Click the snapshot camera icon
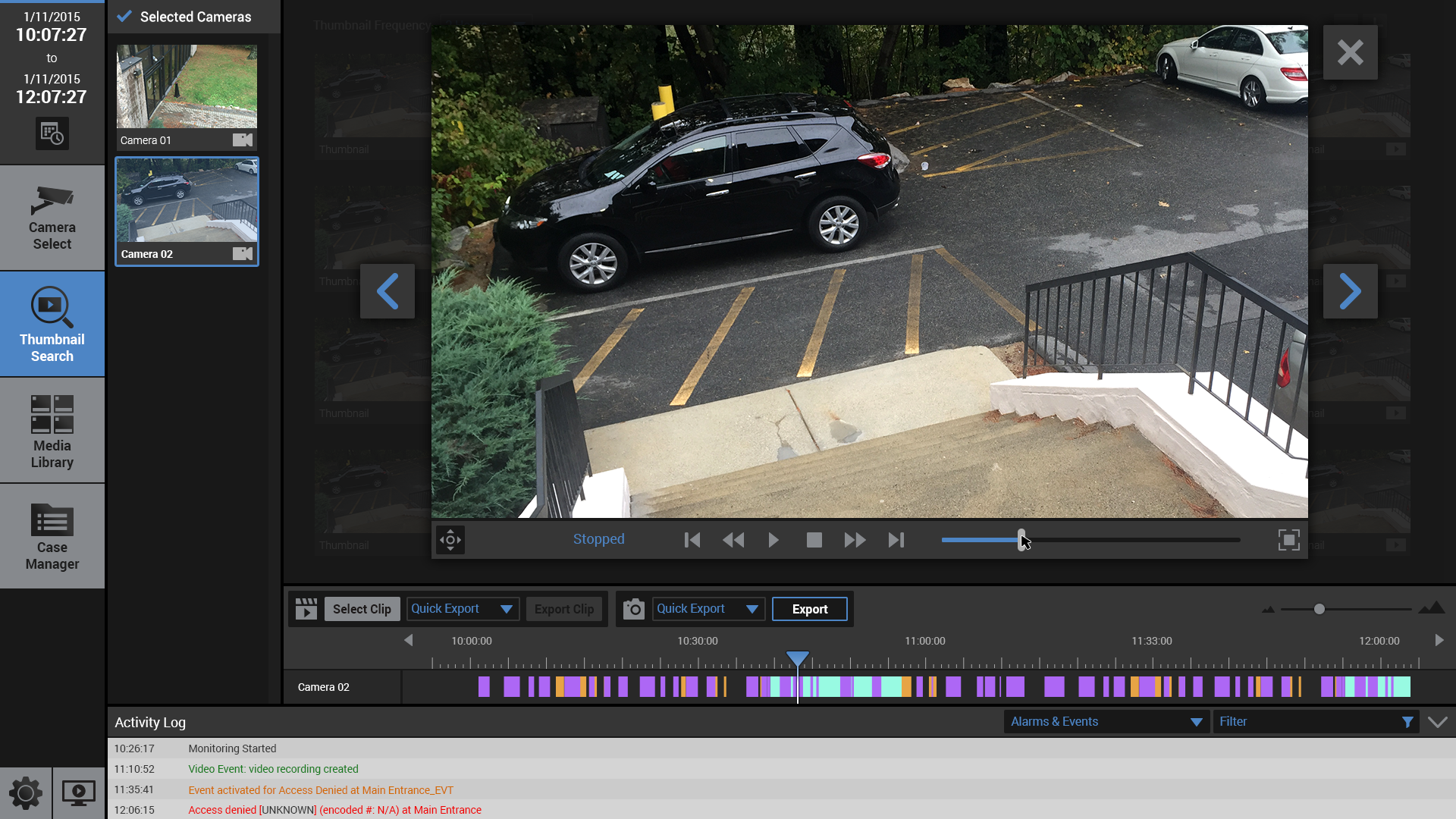The image size is (1456, 819). click(x=633, y=609)
